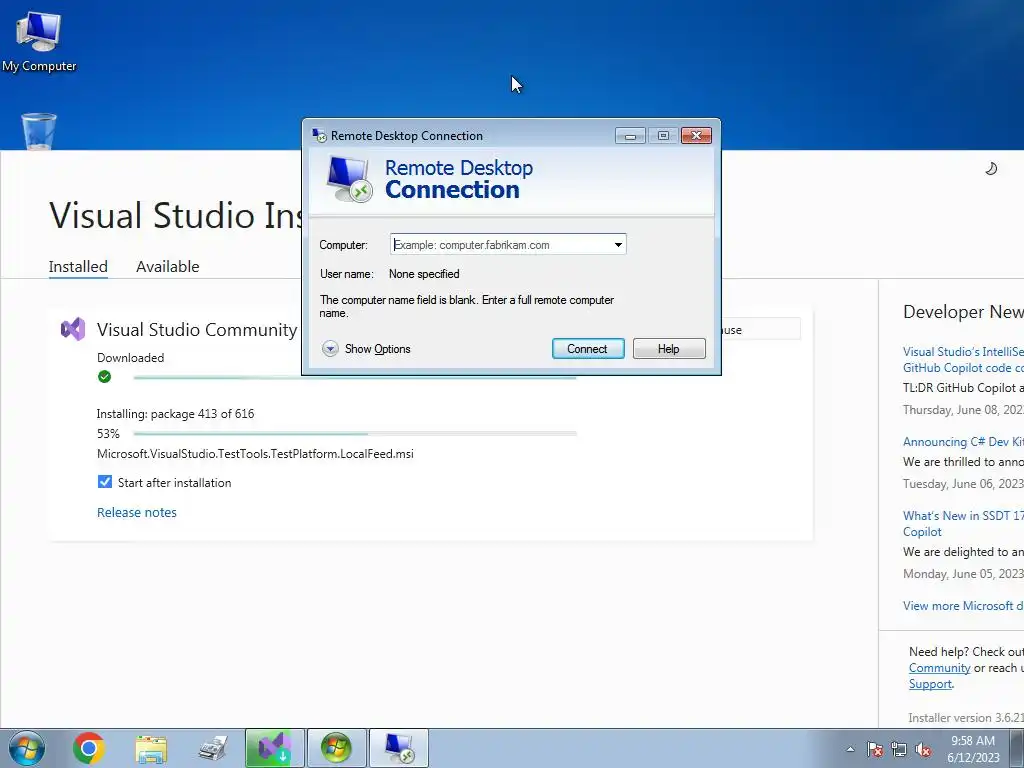The height and width of the screenshot is (768, 1024).
Task: Open the Computer name dropdown arrow
Action: (x=618, y=245)
